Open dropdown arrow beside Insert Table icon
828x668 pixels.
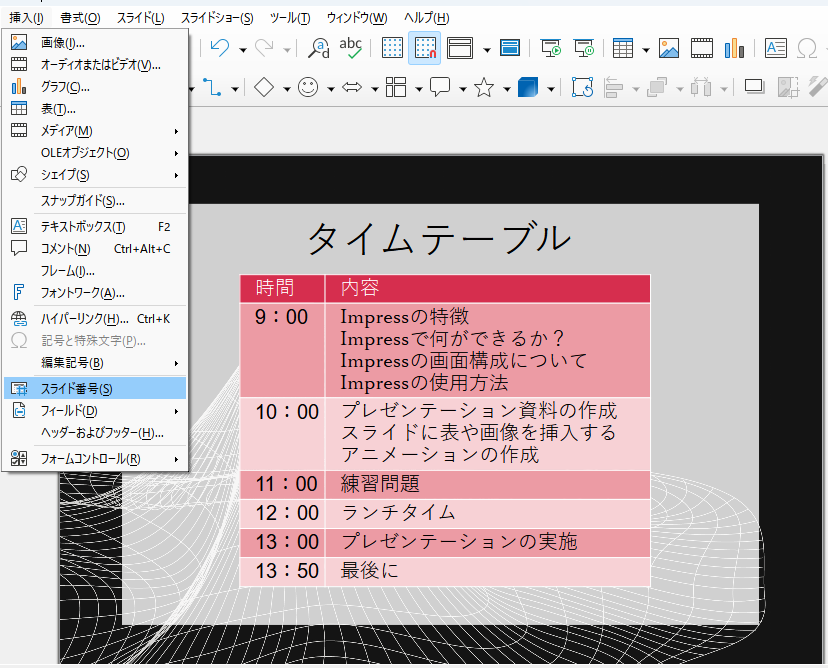coord(646,50)
